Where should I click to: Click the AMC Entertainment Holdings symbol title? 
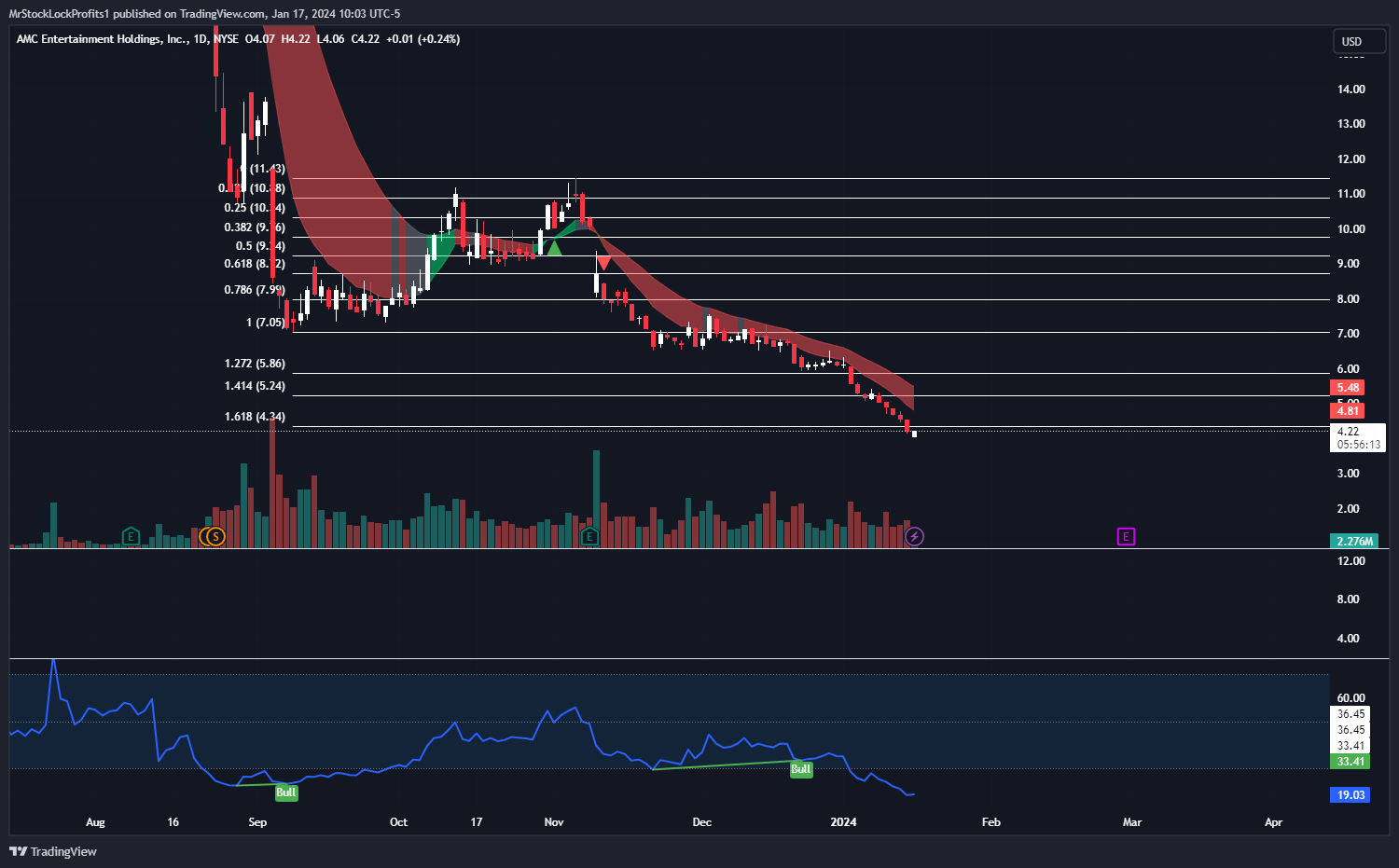pos(101,39)
